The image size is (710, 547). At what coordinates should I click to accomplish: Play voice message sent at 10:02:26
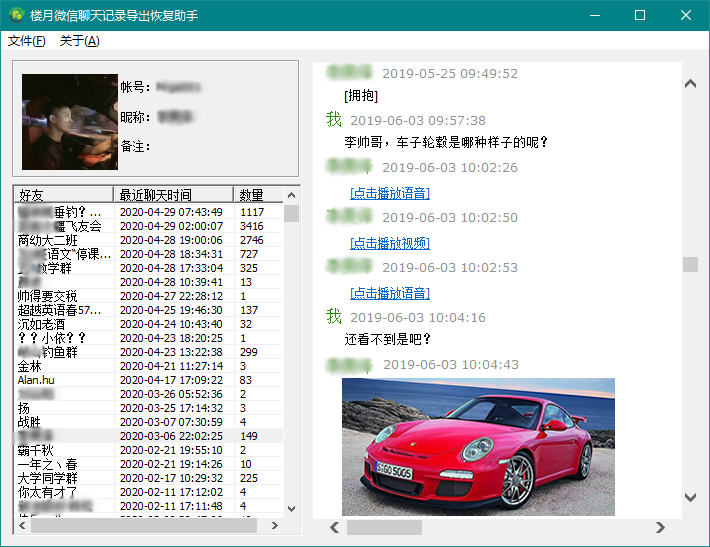click(x=389, y=193)
